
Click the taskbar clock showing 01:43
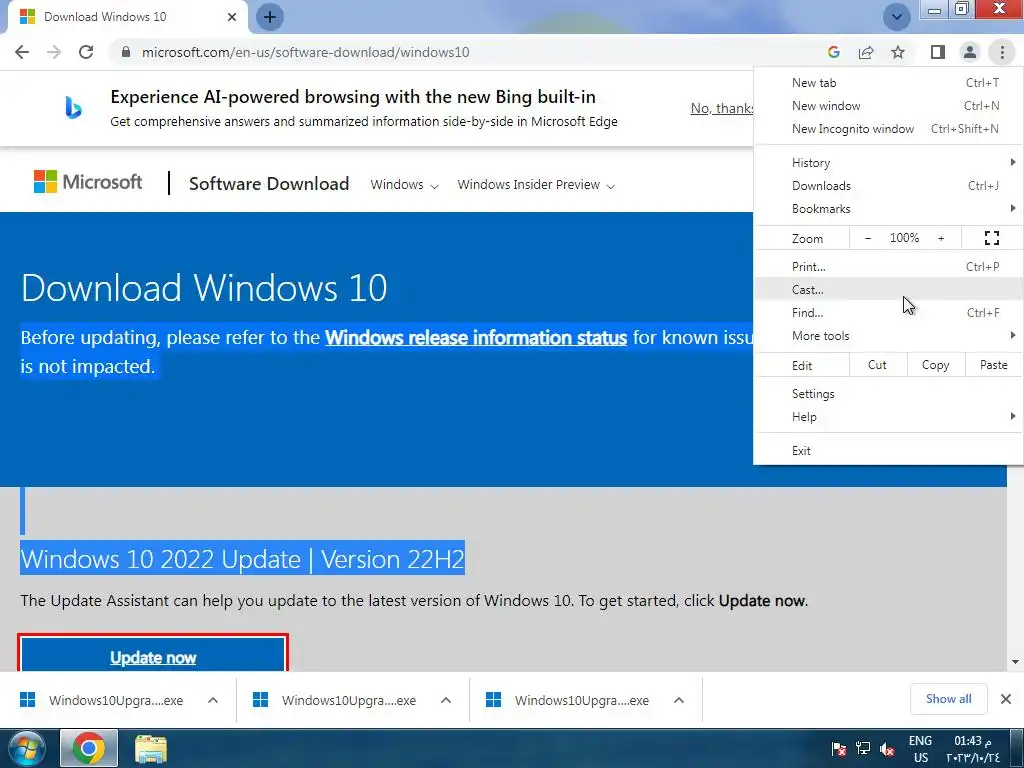tap(972, 749)
